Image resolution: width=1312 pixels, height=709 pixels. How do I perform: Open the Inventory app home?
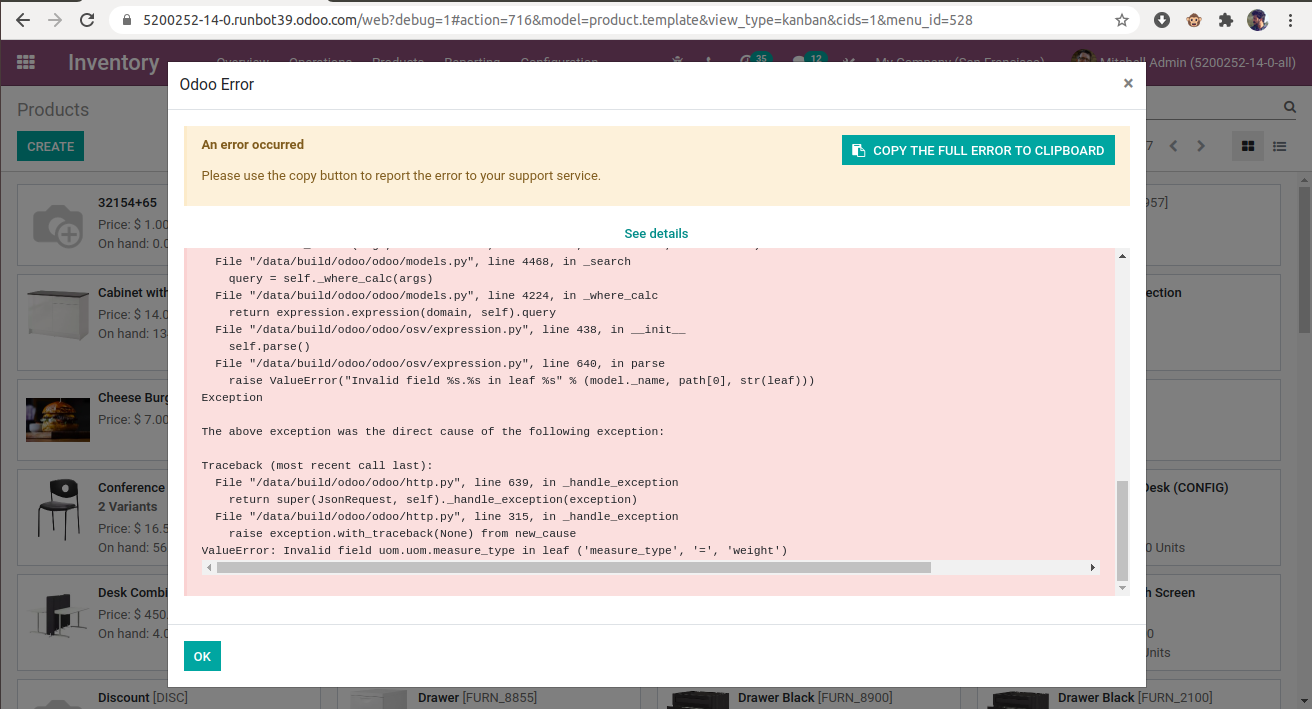pyautogui.click(x=113, y=62)
